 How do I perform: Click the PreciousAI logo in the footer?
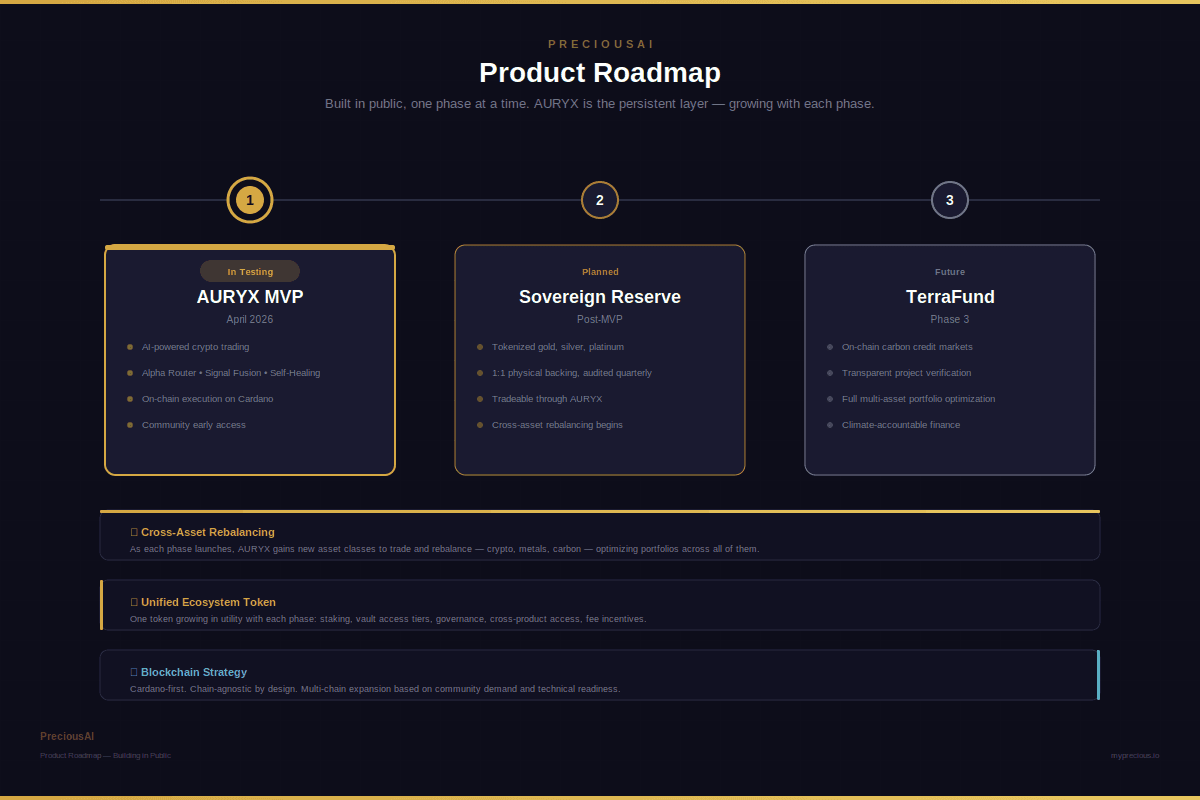[67, 735]
